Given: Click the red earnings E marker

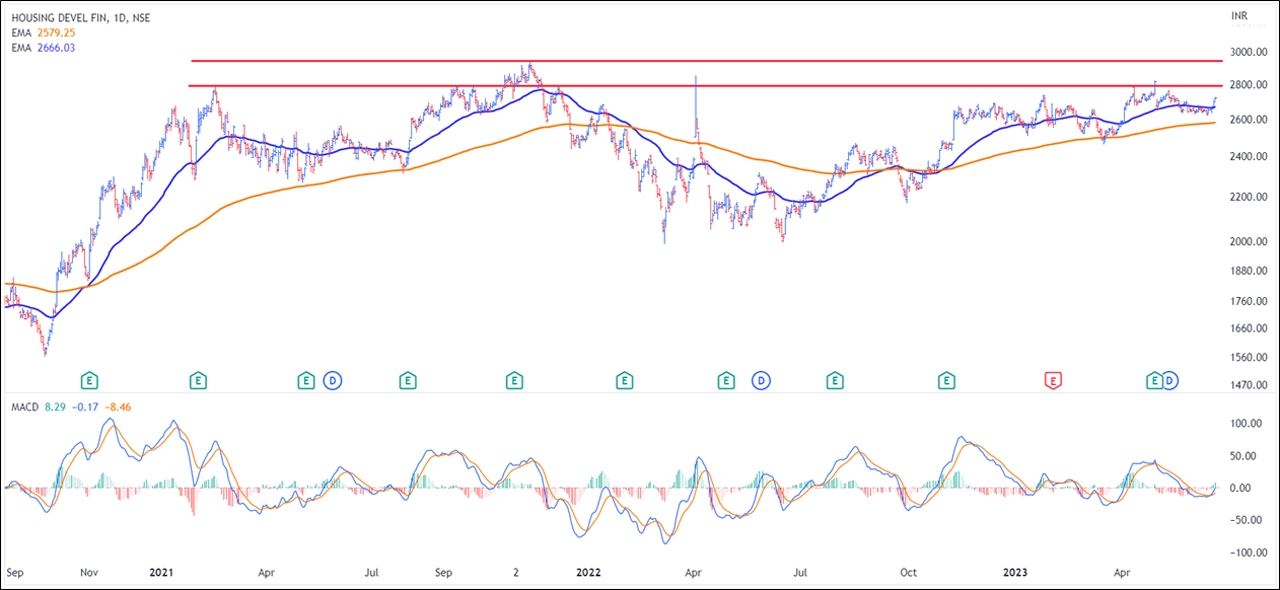Looking at the screenshot, I should tap(1053, 380).
